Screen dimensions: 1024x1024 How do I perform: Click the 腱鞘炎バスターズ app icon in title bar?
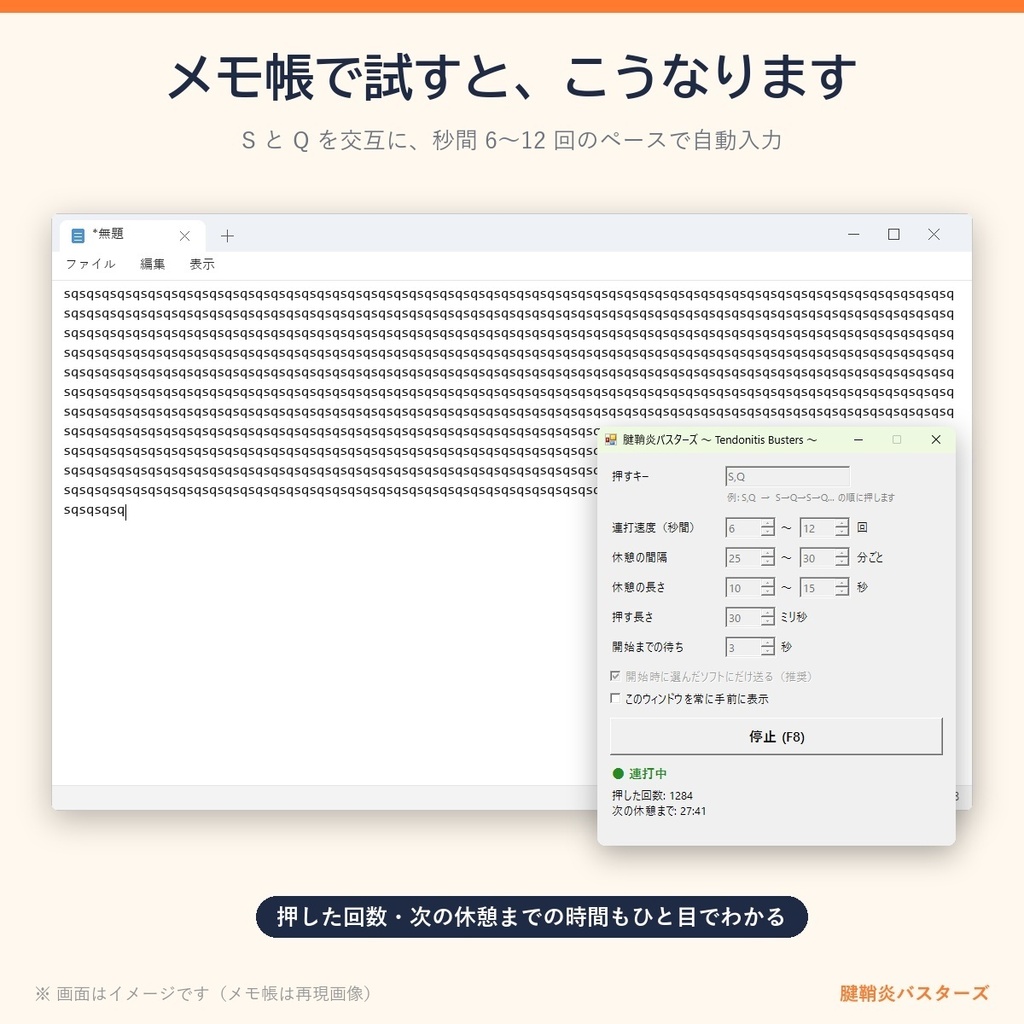[611, 440]
